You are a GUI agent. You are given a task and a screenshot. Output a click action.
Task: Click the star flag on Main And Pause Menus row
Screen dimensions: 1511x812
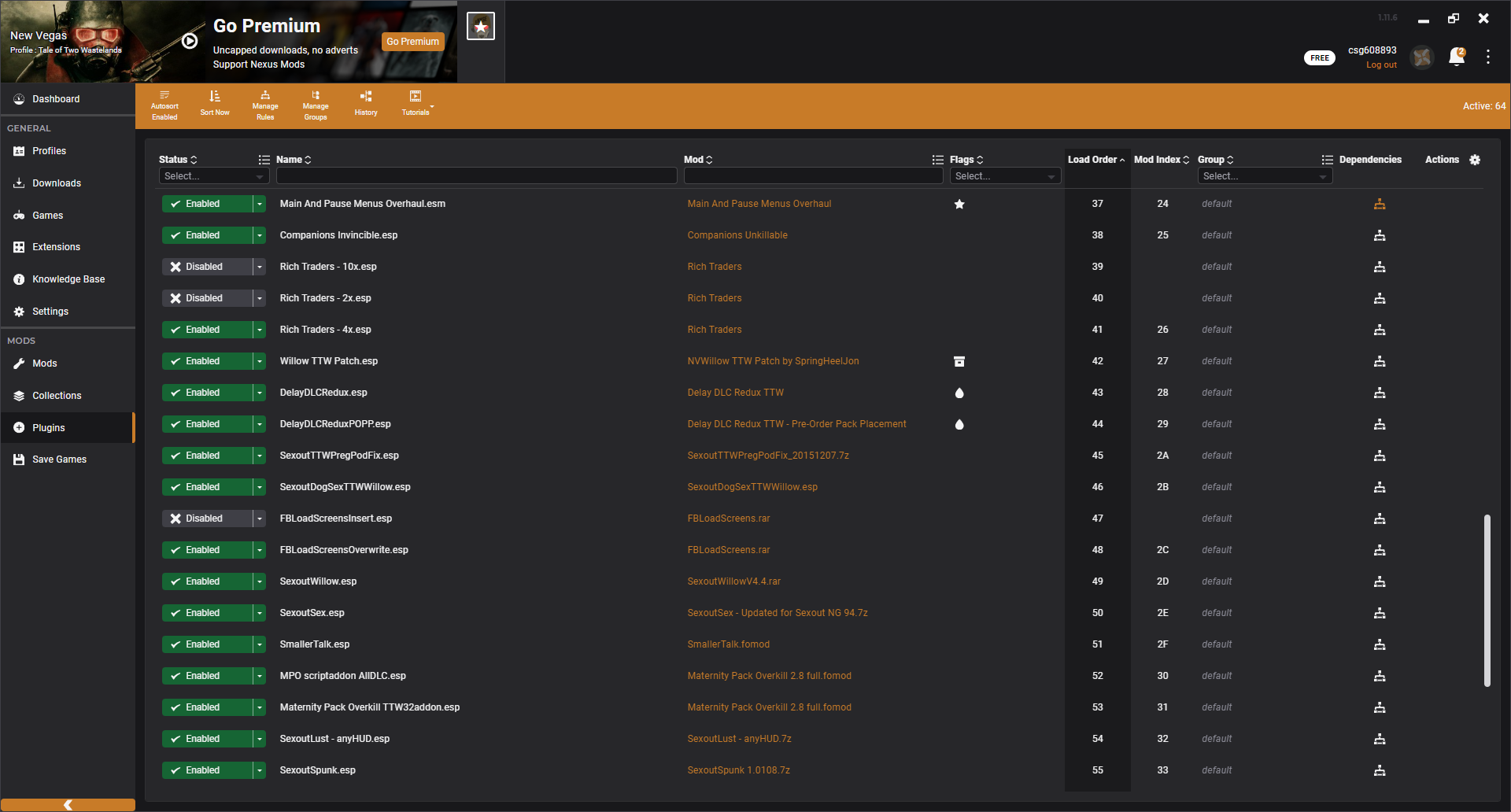[959, 204]
